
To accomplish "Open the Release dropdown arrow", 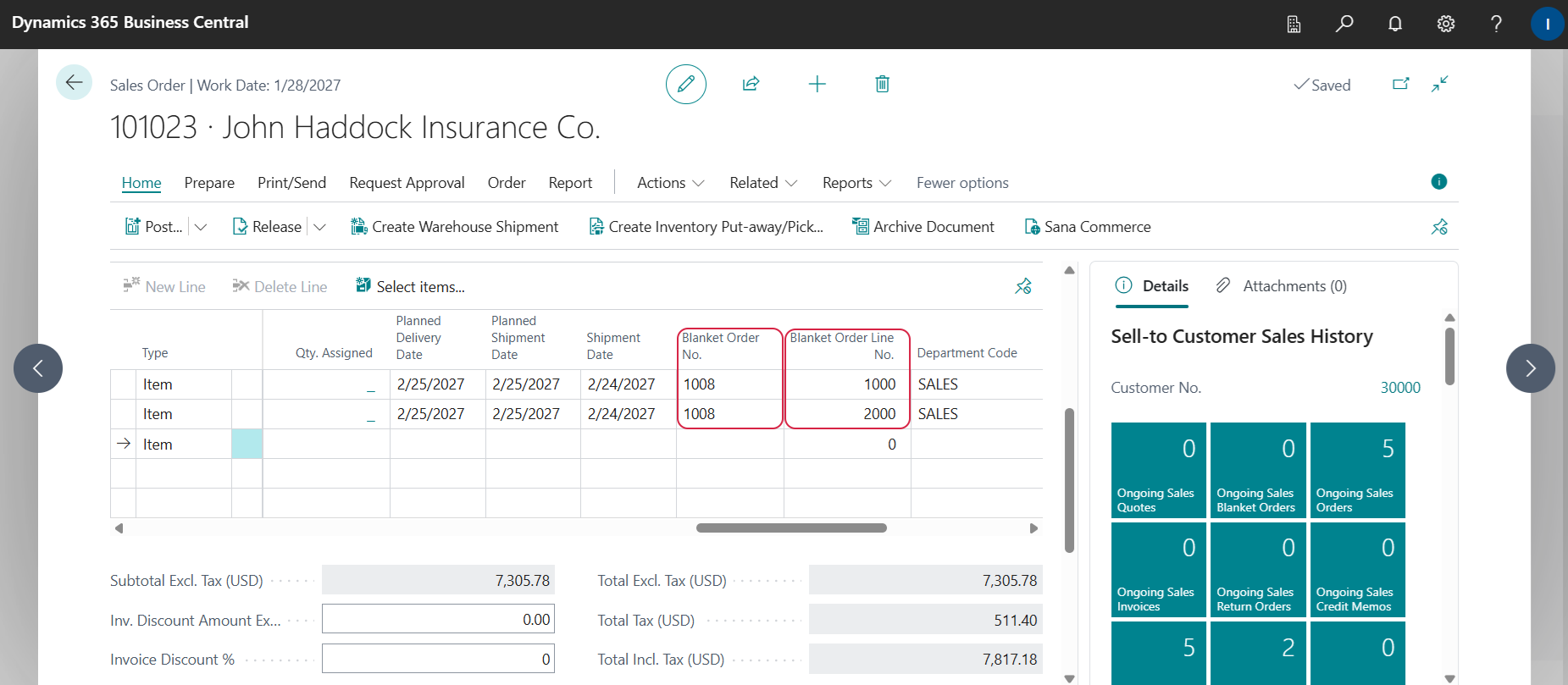I will click(319, 227).
